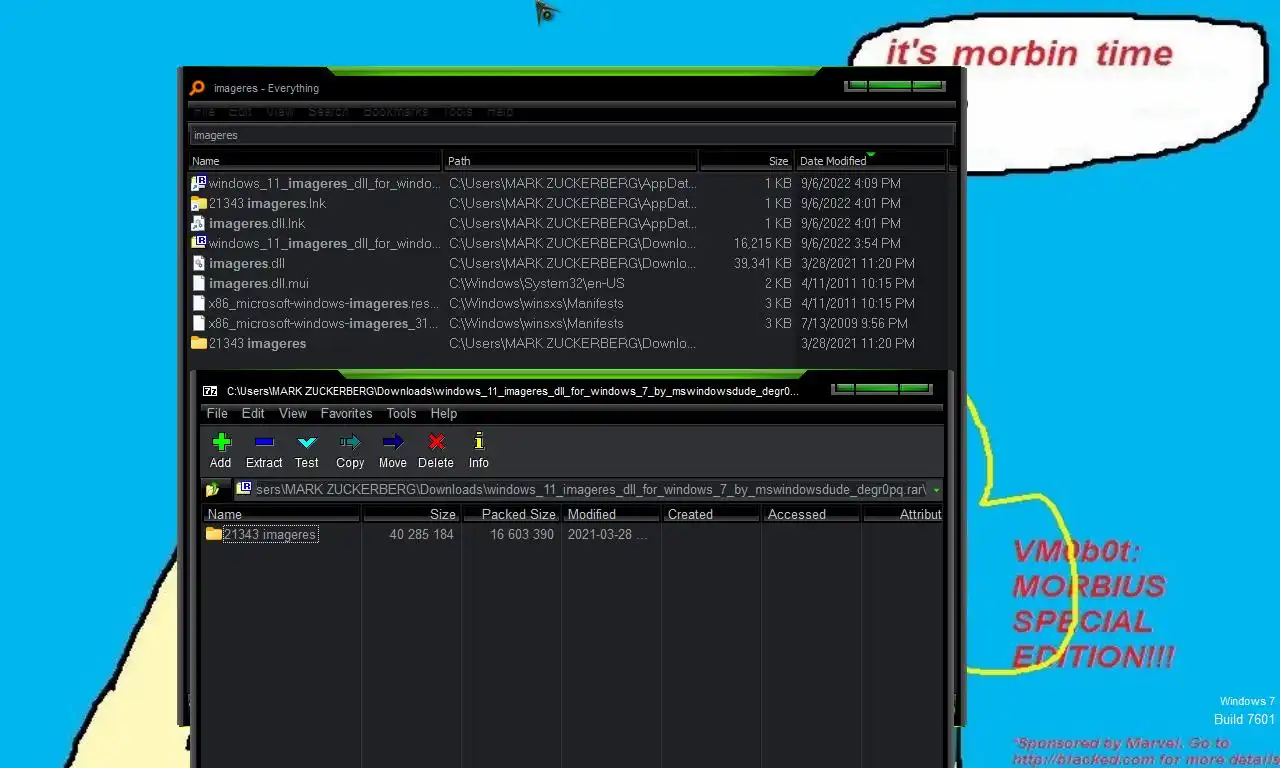Sort 7-Zip list by Modified column
1280x768 pixels.
(x=611, y=514)
